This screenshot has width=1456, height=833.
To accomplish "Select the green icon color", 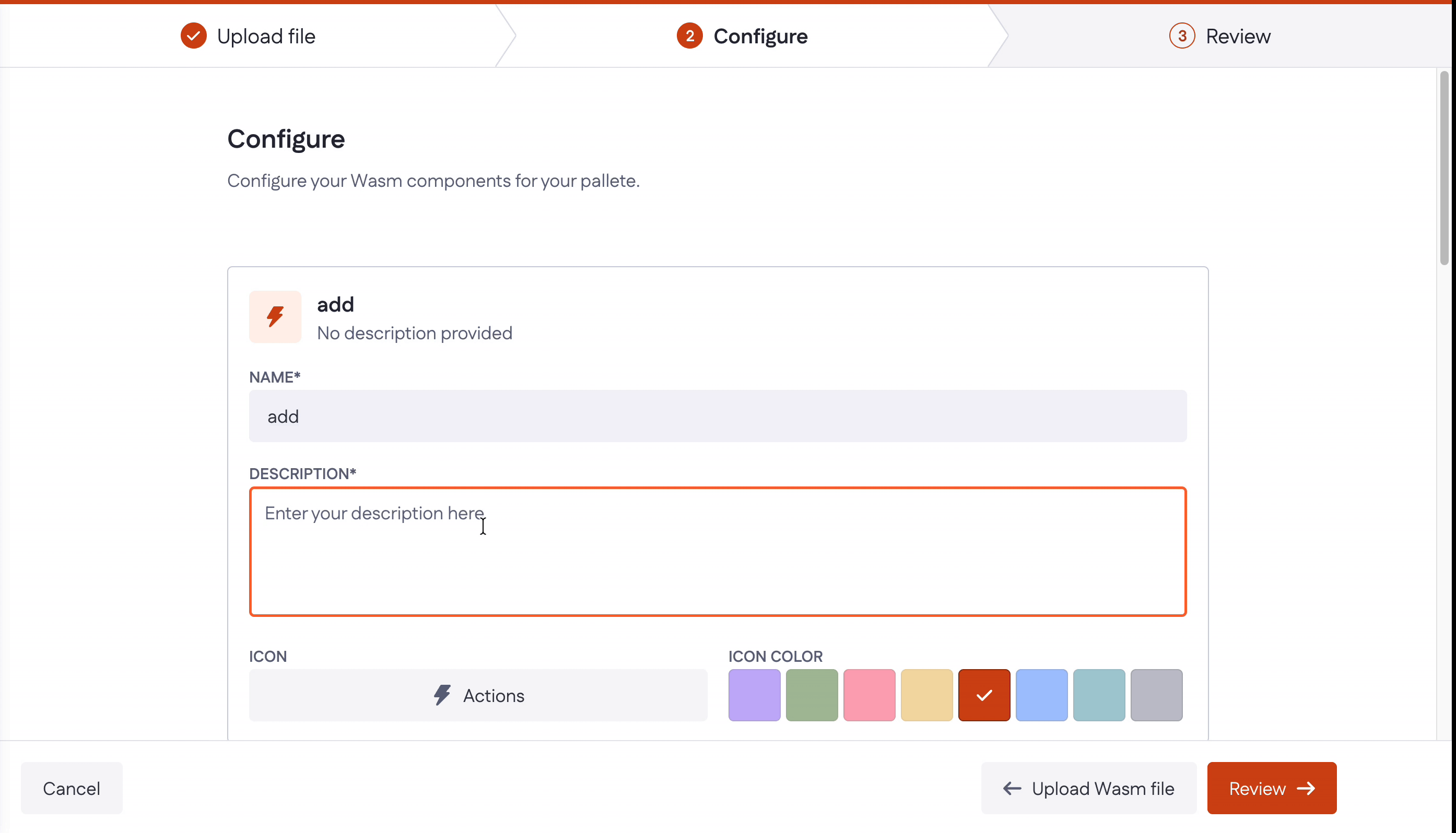I will [x=812, y=695].
